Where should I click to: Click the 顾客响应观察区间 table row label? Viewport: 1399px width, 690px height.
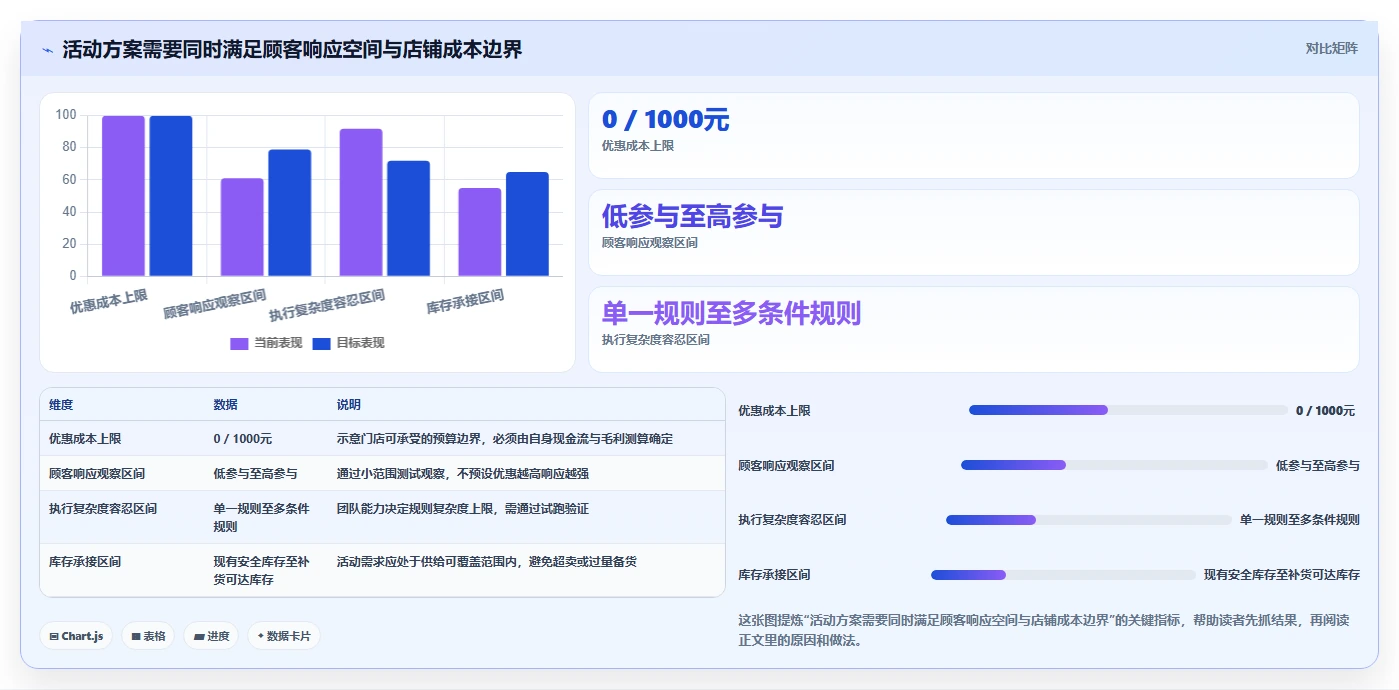click(x=97, y=474)
